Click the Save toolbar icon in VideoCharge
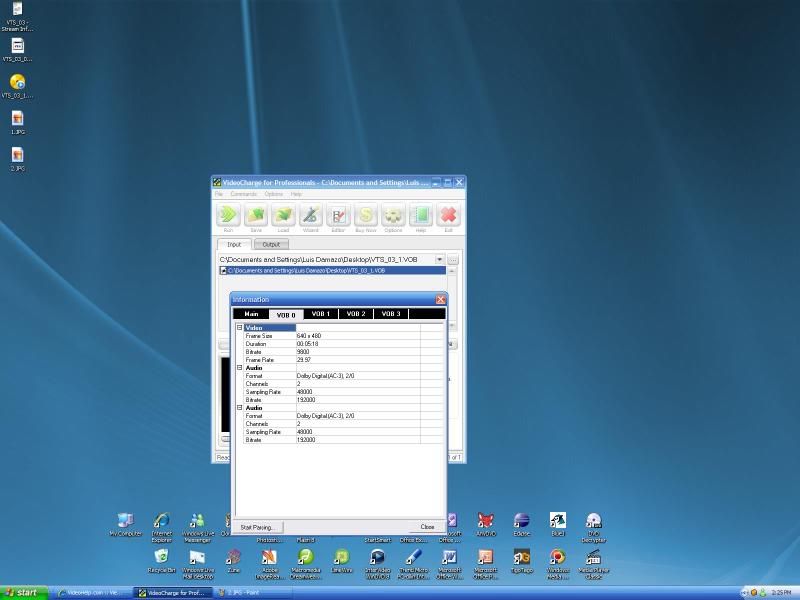Screen dimensions: 800x600 coord(256,215)
